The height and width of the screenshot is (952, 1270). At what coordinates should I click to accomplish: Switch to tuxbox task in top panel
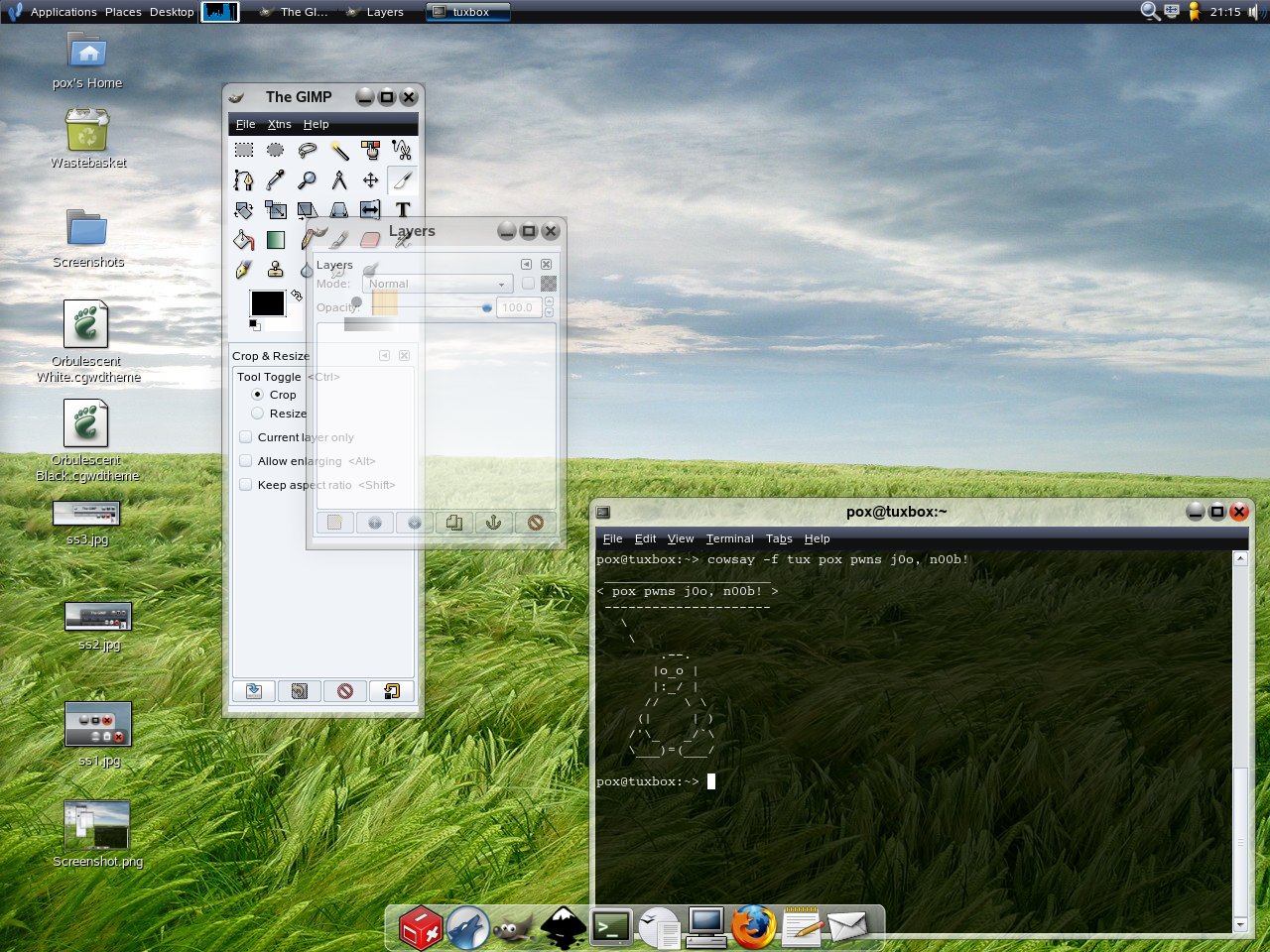pos(468,12)
